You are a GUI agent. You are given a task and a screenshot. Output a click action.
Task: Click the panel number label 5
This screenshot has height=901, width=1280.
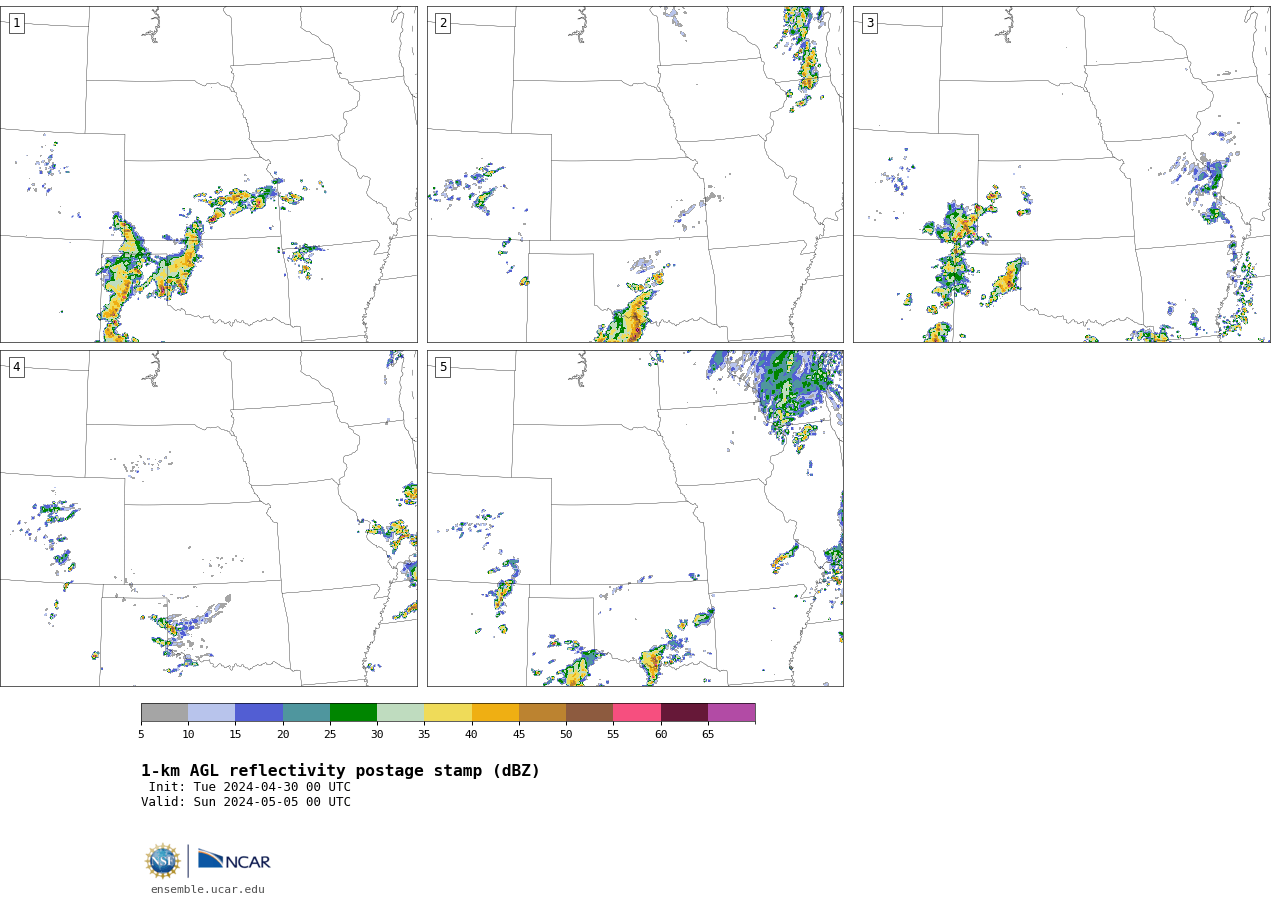[443, 367]
